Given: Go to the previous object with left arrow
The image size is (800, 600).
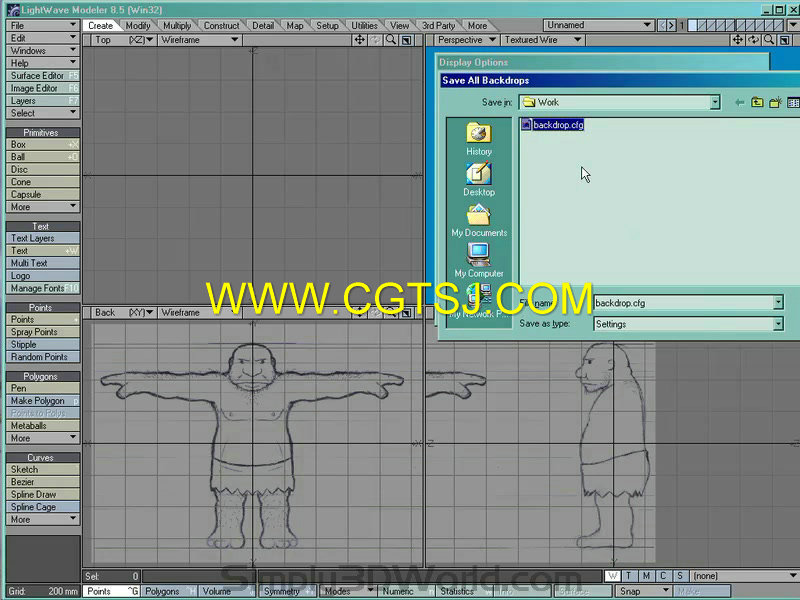Looking at the screenshot, I should click(662, 25).
